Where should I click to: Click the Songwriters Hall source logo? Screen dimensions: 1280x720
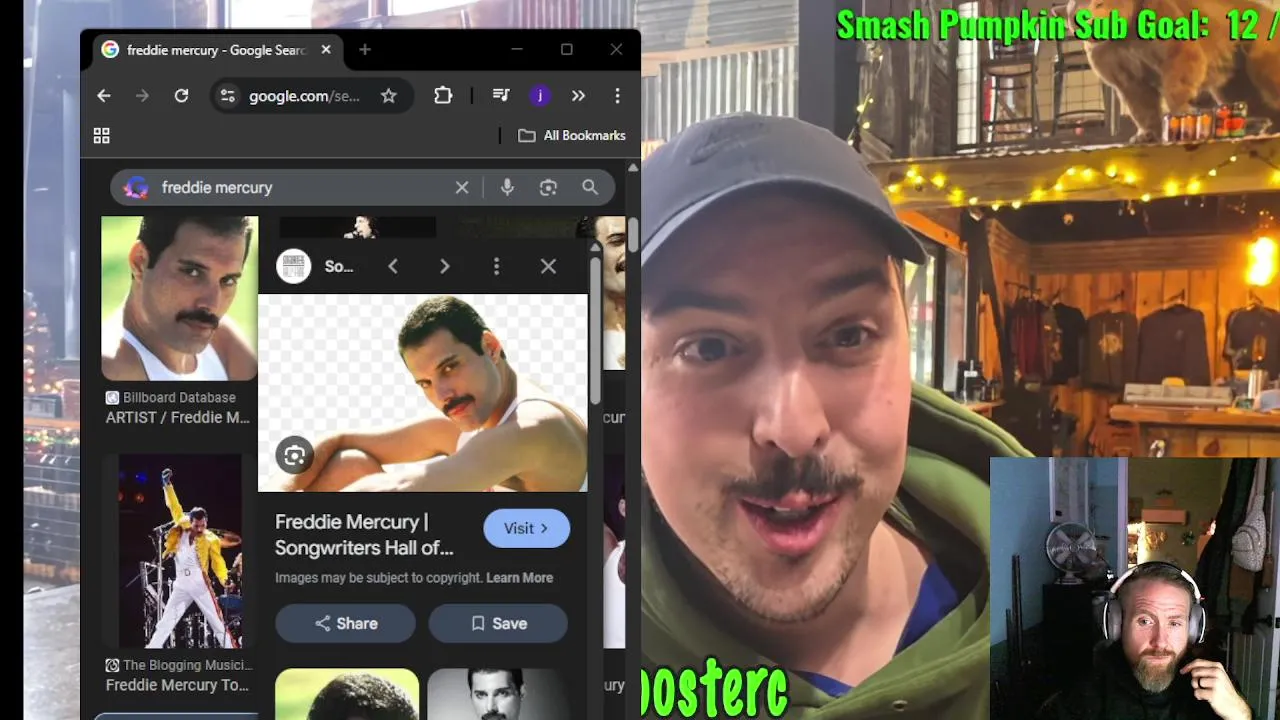point(294,266)
